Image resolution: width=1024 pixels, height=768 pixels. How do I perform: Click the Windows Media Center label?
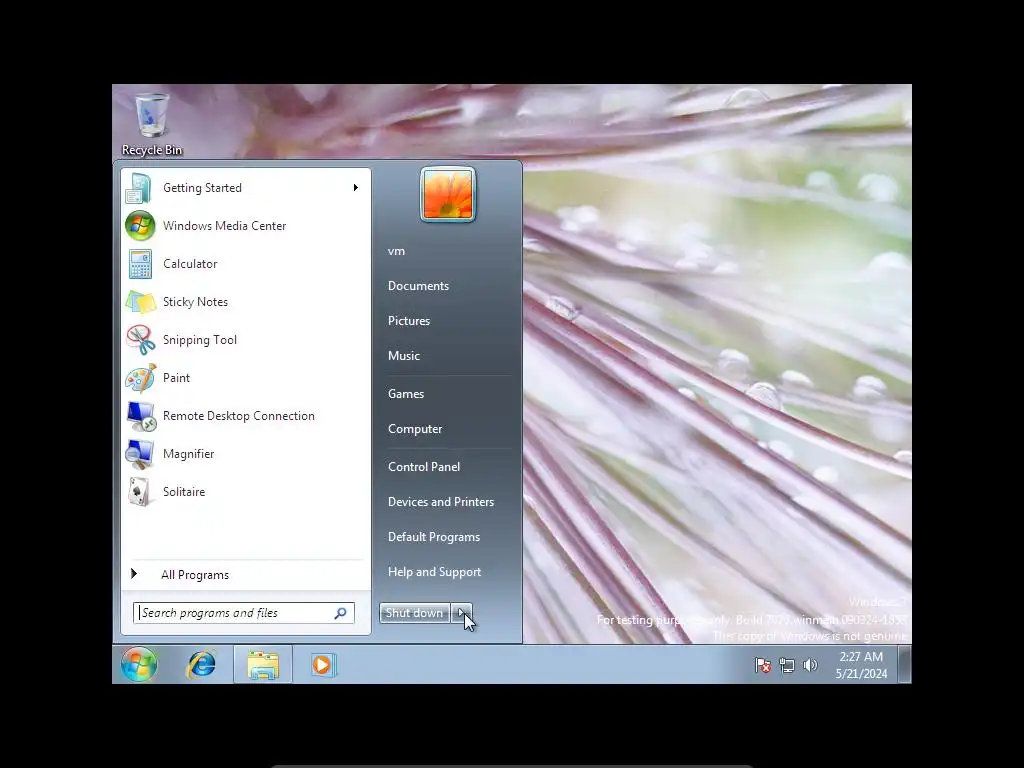click(x=224, y=226)
